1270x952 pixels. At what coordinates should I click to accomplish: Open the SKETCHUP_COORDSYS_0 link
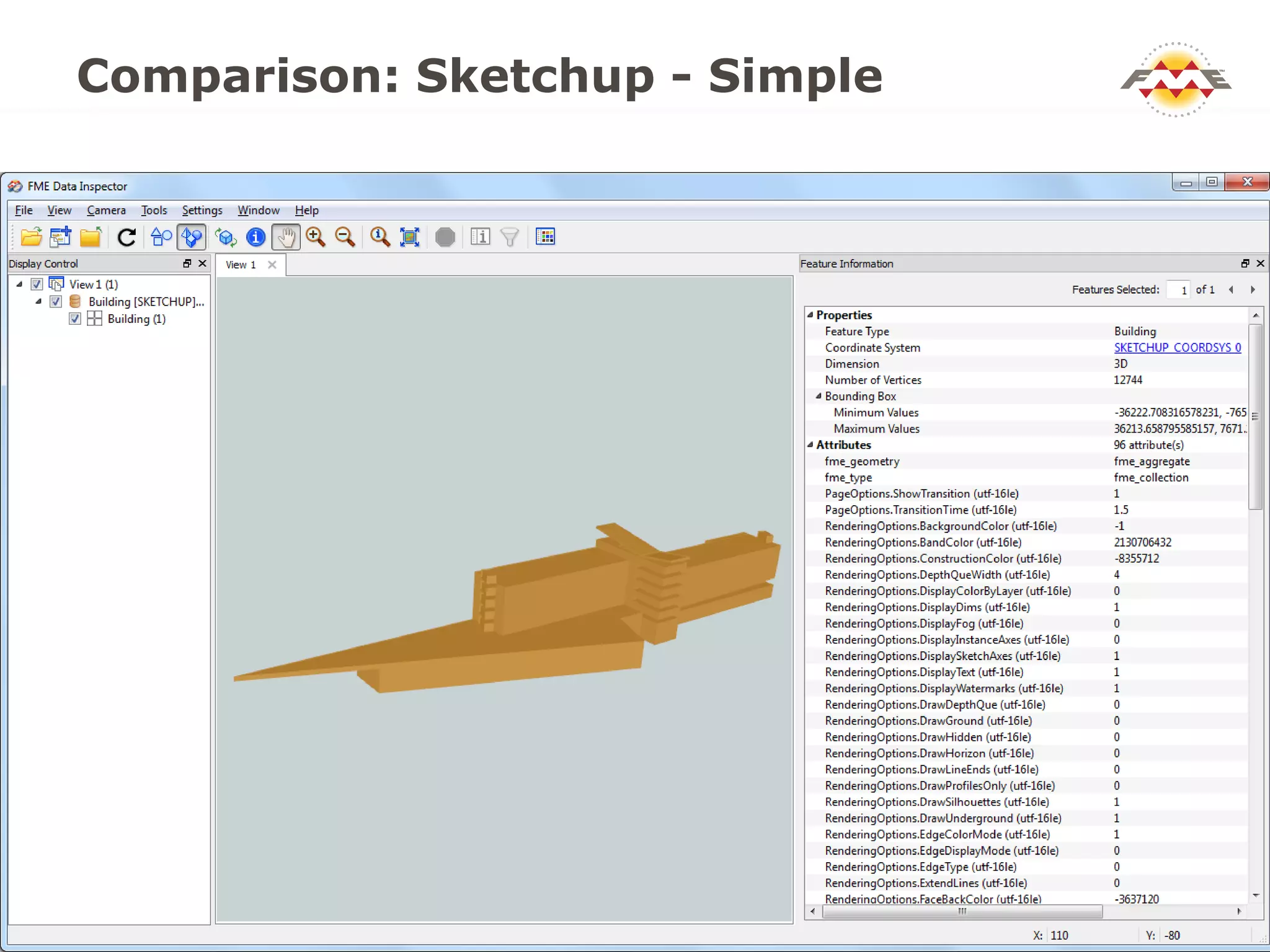[x=1178, y=348]
